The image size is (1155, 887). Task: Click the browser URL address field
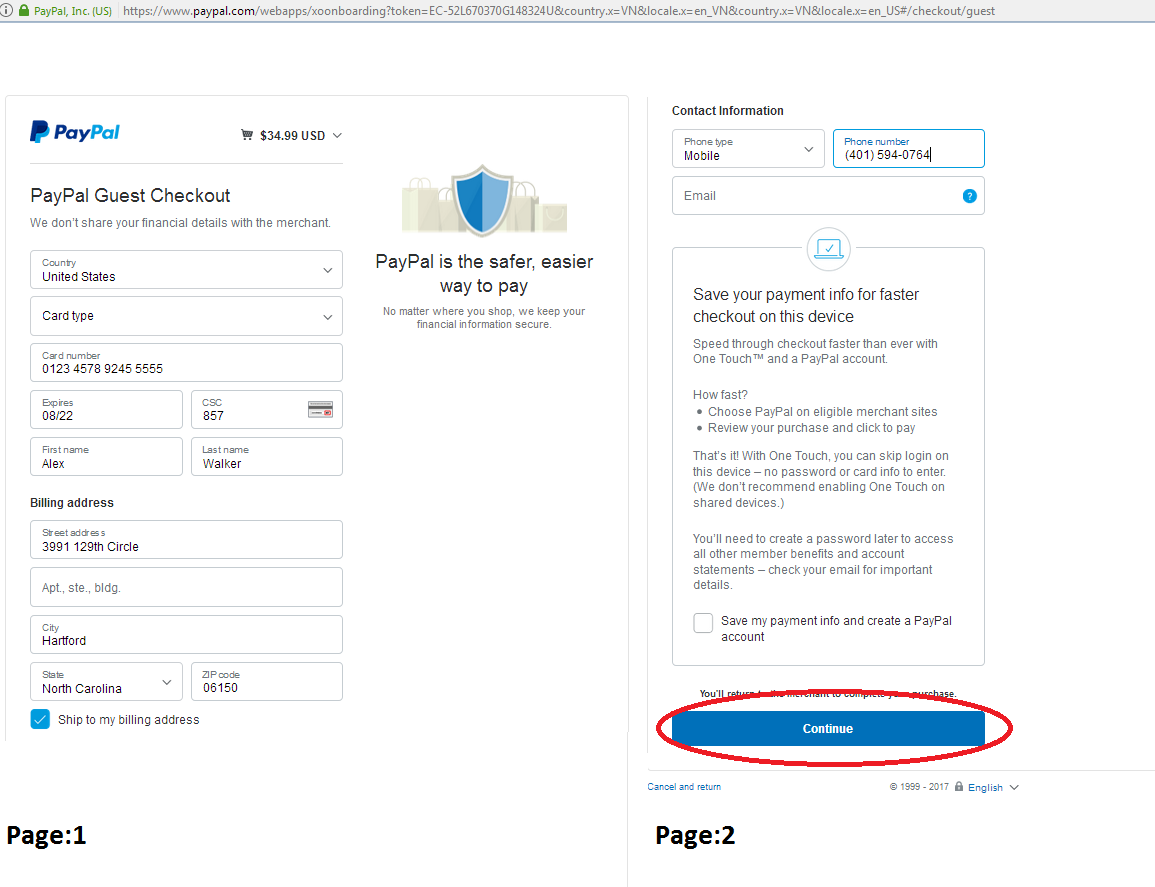coord(558,11)
